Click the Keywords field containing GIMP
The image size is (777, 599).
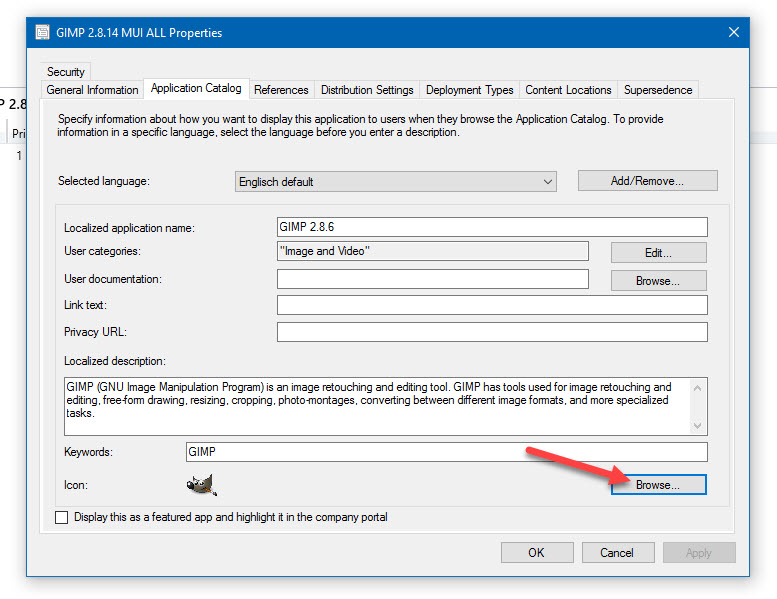point(446,452)
